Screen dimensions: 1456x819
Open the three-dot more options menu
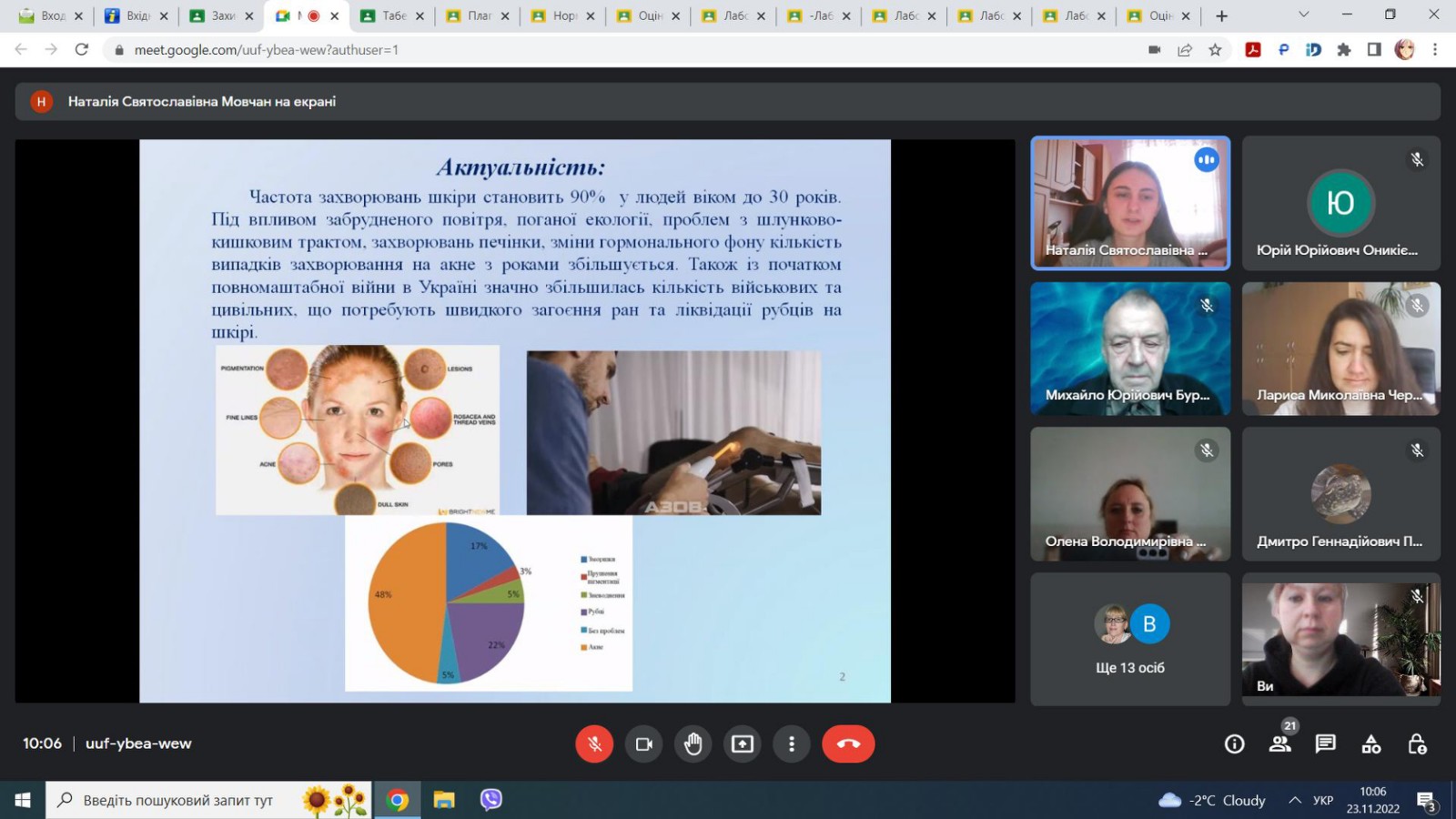tap(792, 744)
